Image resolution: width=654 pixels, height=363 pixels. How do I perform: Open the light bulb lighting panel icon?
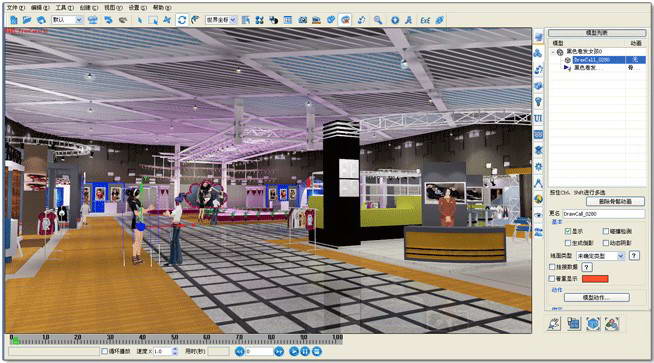tap(538, 101)
